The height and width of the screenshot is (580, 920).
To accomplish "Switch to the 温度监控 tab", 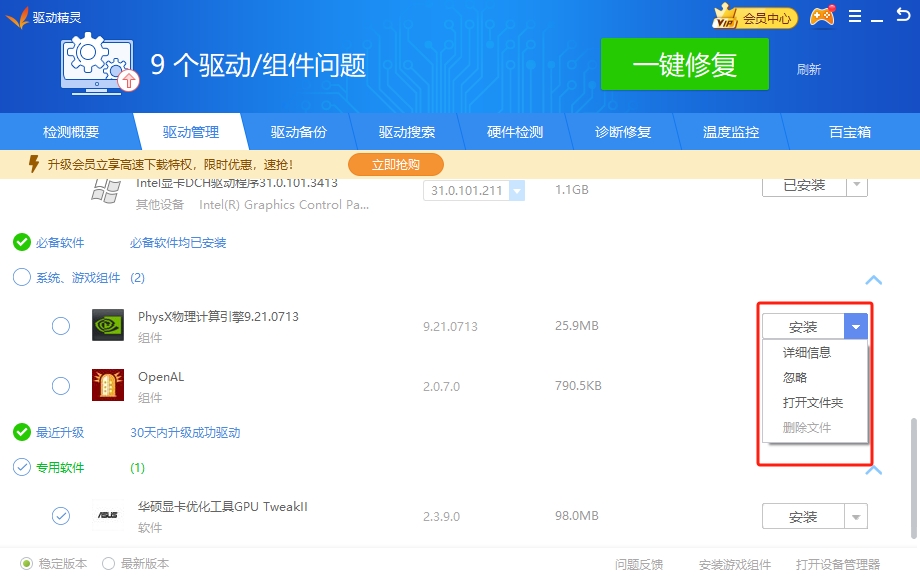I will tap(731, 132).
